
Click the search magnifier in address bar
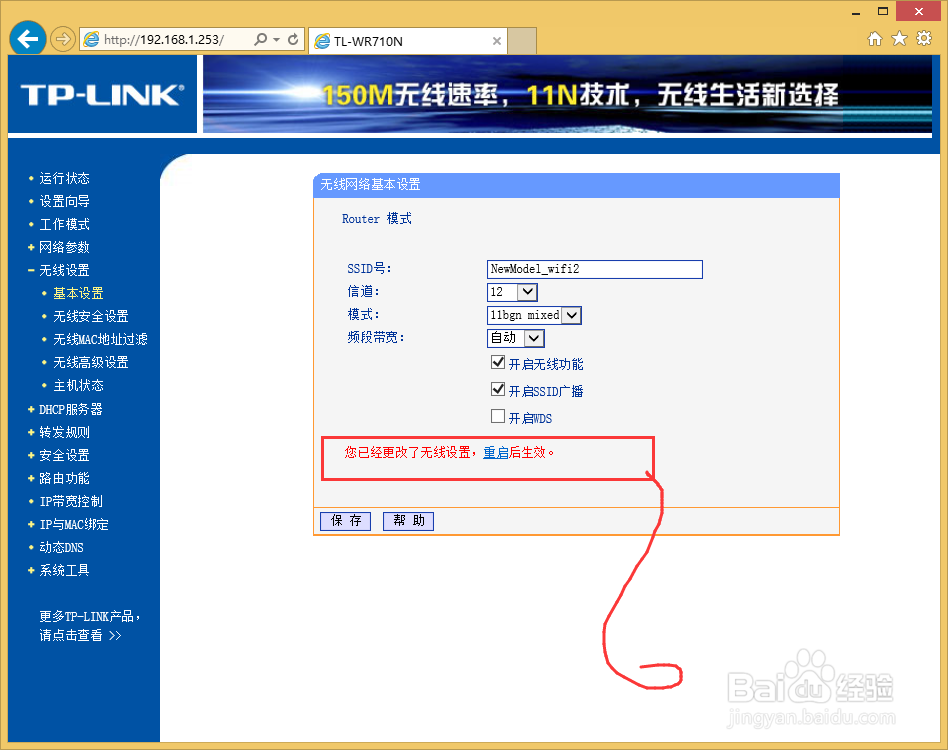coord(261,39)
